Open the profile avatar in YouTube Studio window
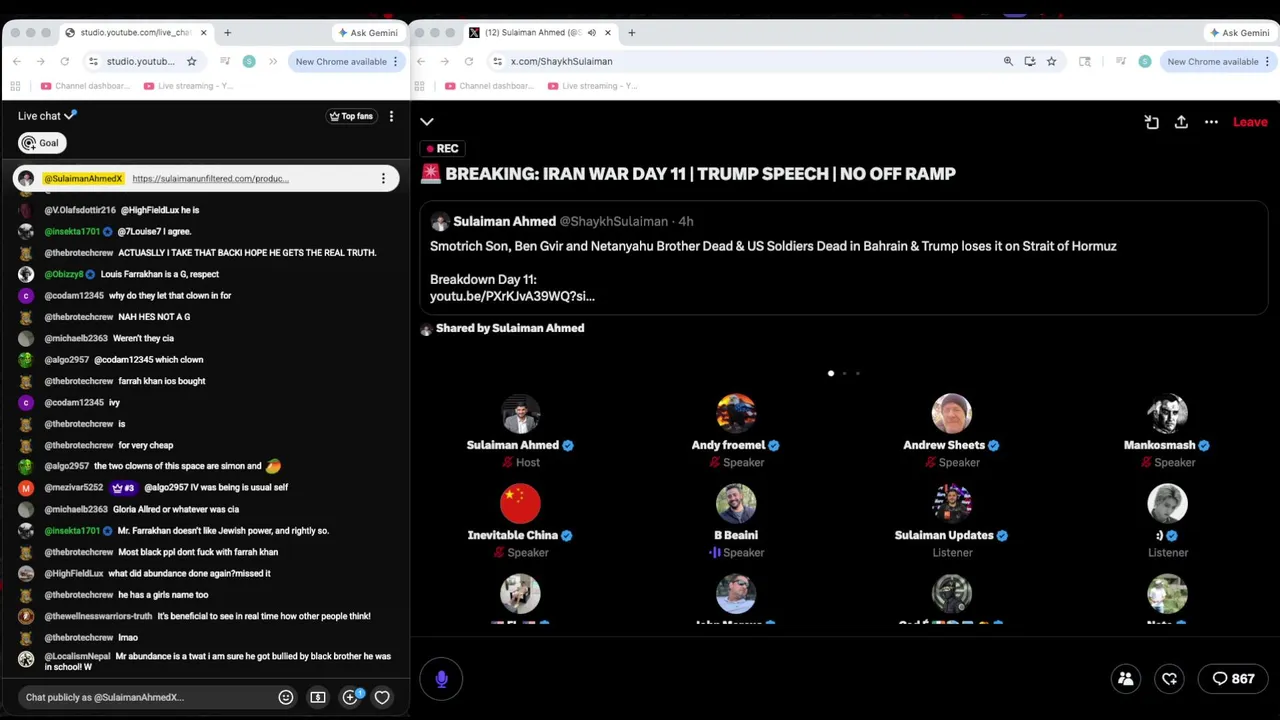The height and width of the screenshot is (720, 1280). point(249,61)
